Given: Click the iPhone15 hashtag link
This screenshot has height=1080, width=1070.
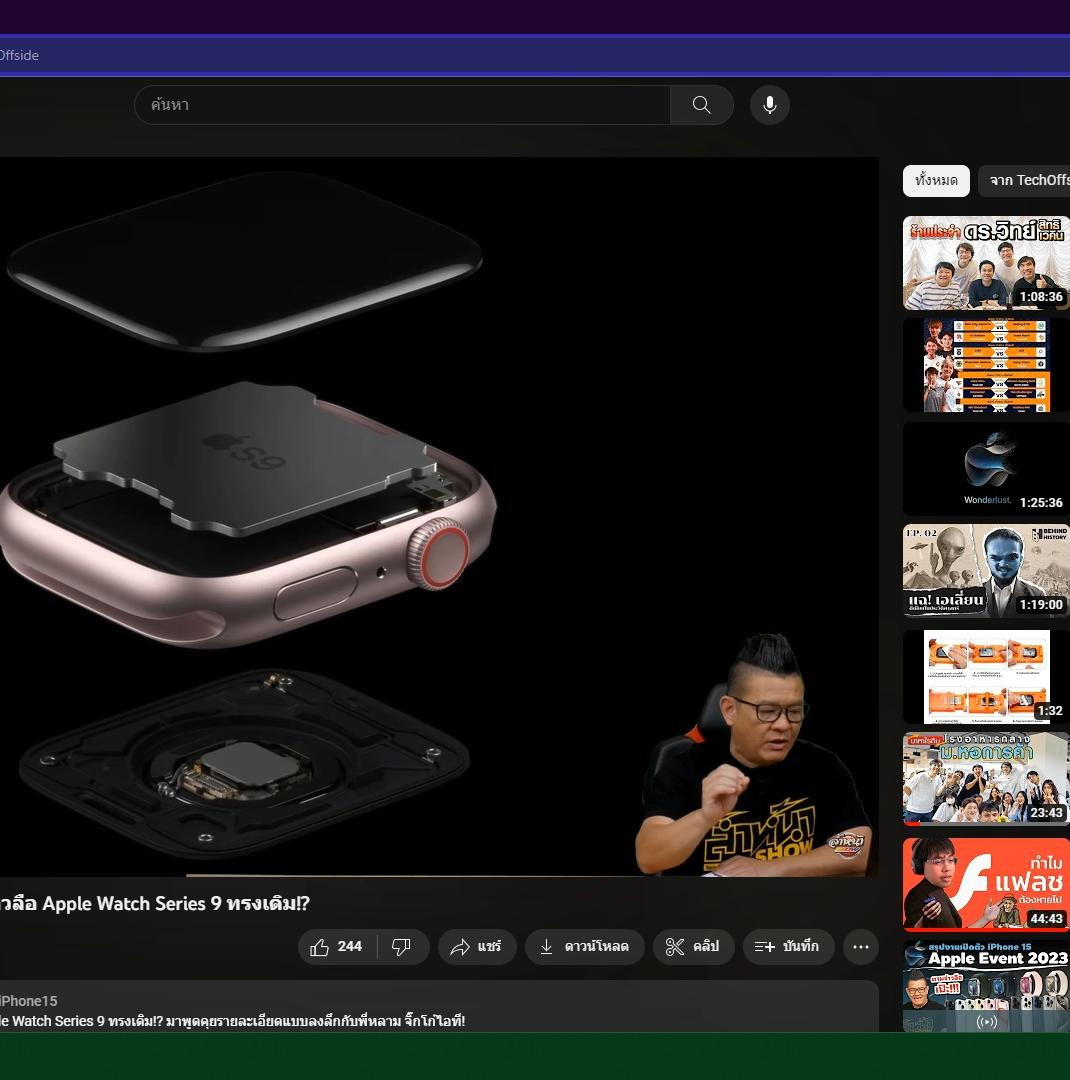Looking at the screenshot, I should coord(28,1001).
